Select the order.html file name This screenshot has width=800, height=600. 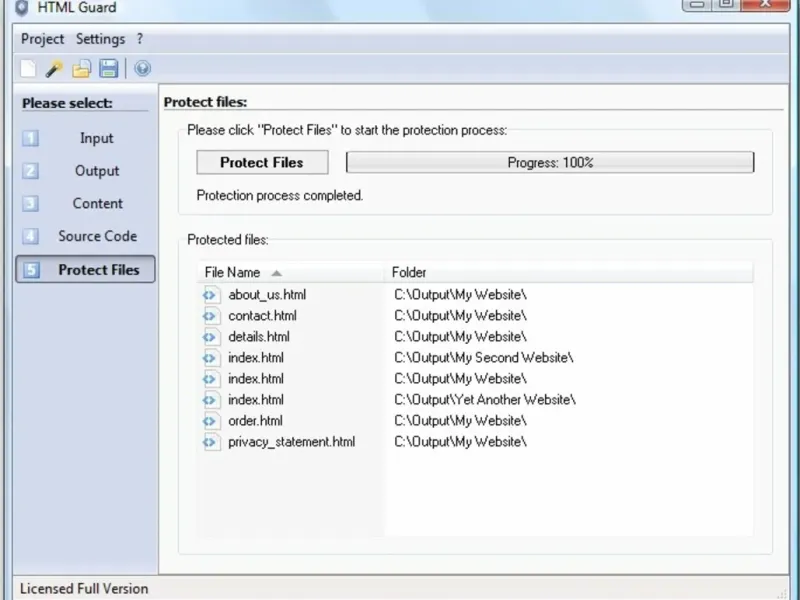coord(255,421)
